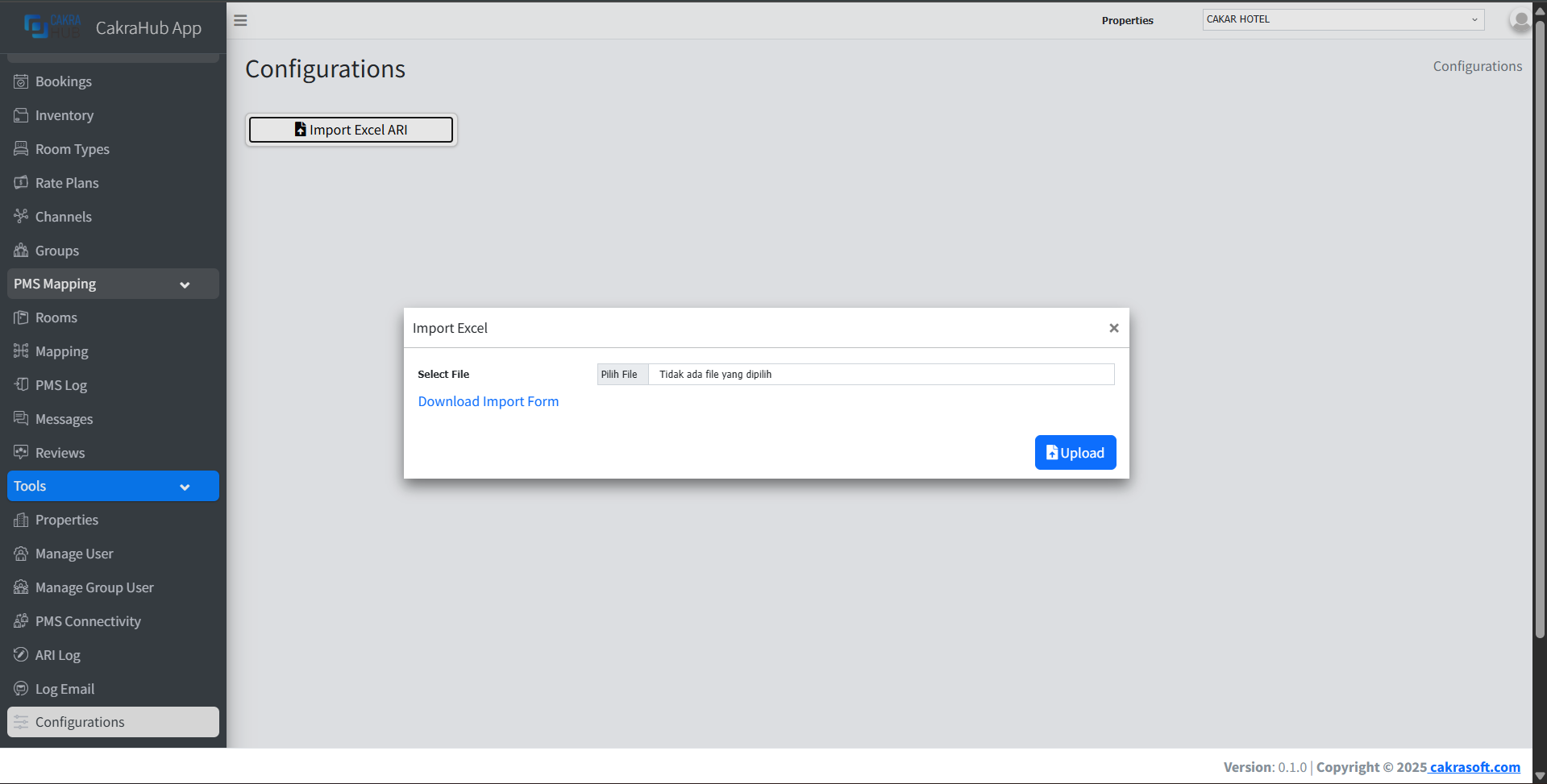Collapse the PMS Mapping section

[x=185, y=284]
